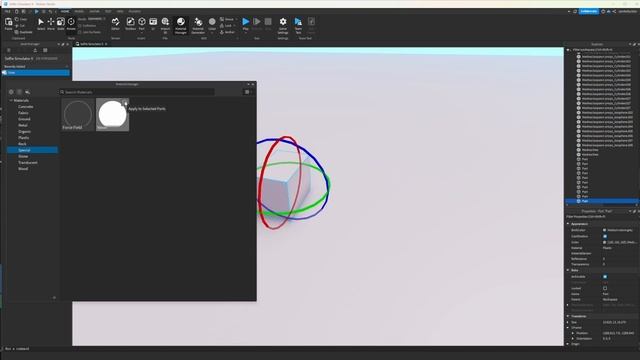Viewport: 640px width, 360px height.
Task: Click the Color swatch in Properties
Action: coord(604,242)
